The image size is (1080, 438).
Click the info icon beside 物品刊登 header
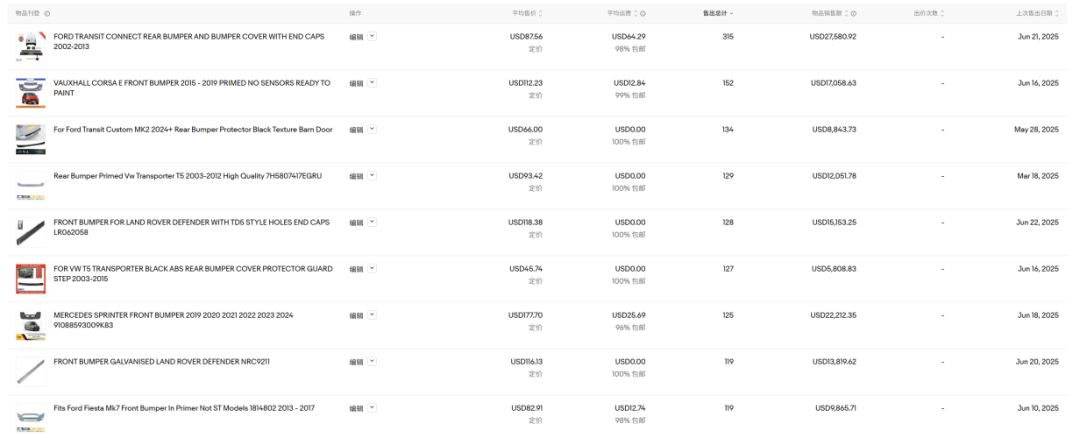pyautogui.click(x=47, y=14)
